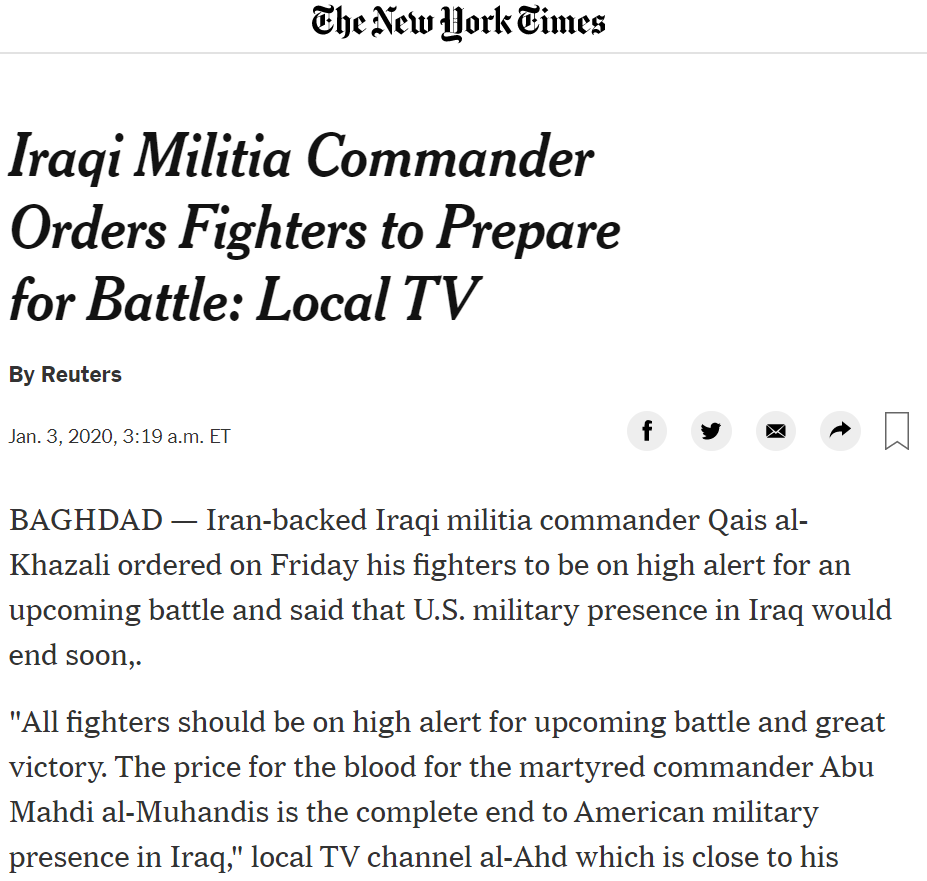The height and width of the screenshot is (881, 927).
Task: Click the "Orders Fighters to Prepare" headline line
Action: tap(316, 229)
